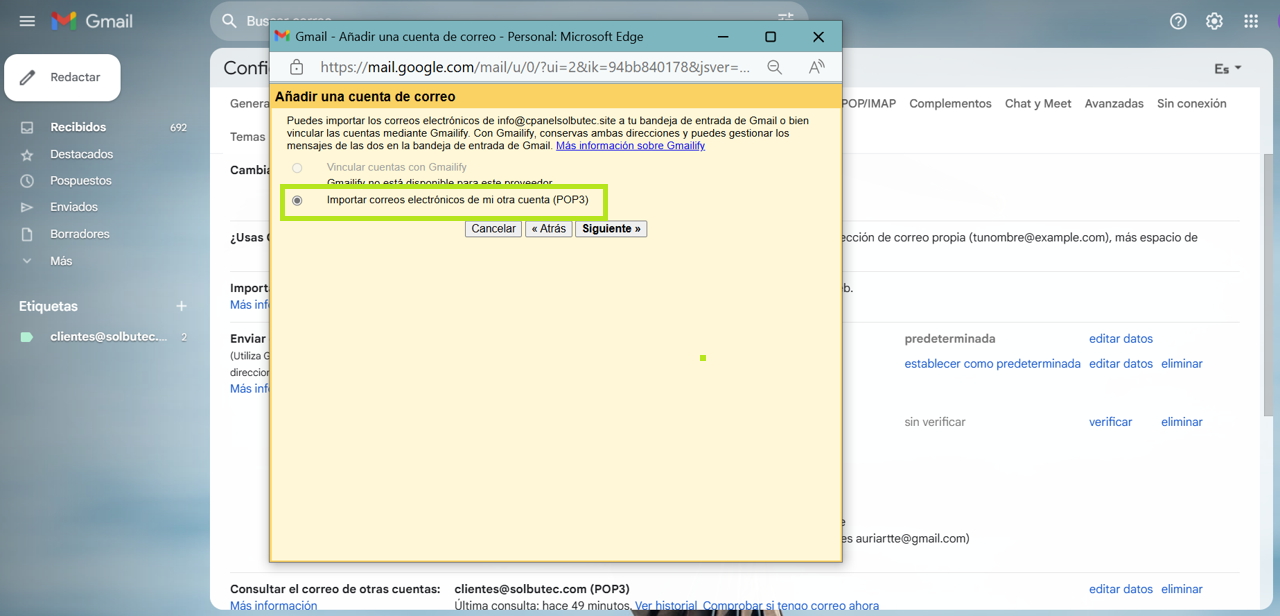The image size is (1280, 616).
Task: Click the popup window URL address field
Action: pos(534,67)
